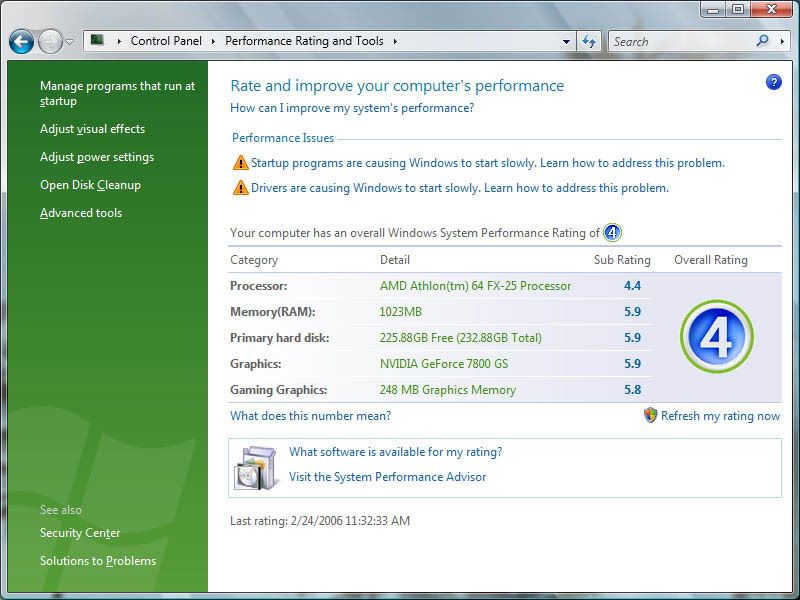Expand the chevron after Control Panel breadcrumb
Viewport: 800px width, 600px height.
point(212,42)
